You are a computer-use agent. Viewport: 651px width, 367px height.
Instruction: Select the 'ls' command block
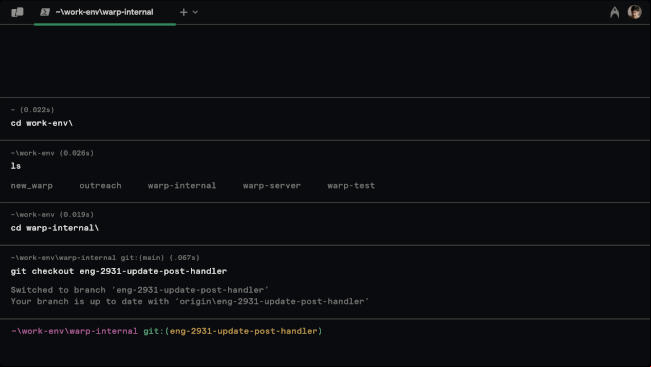[x=325, y=171]
